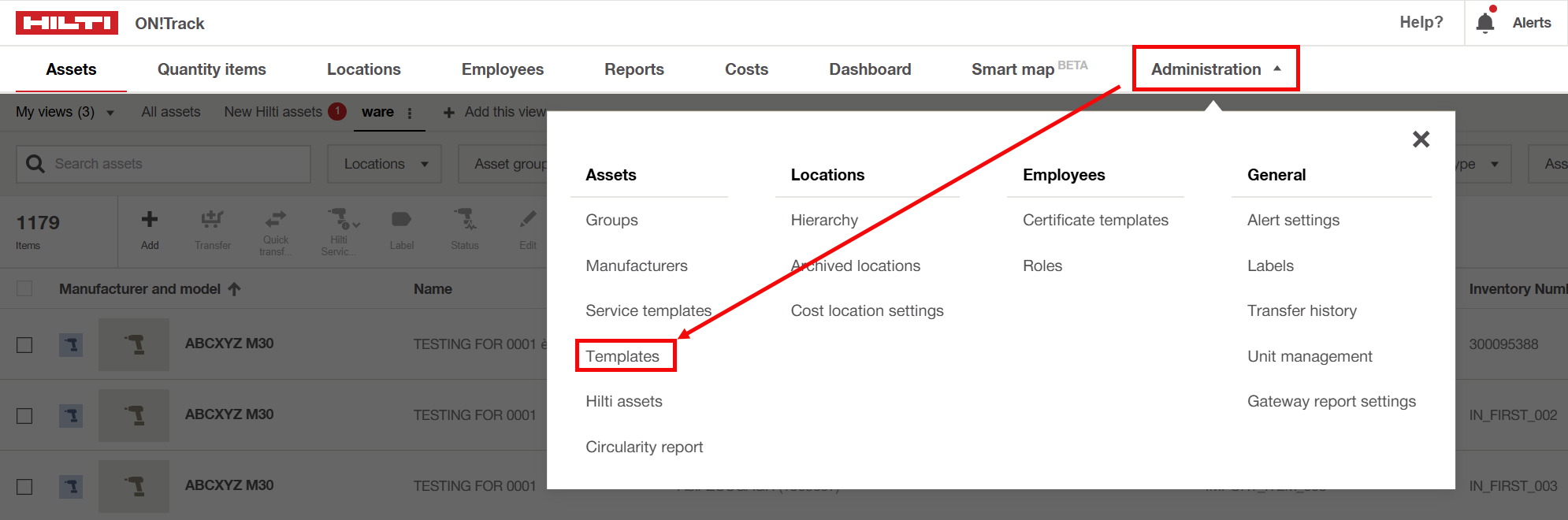Open Certificate templates under Employees
The image size is (1568, 520).
(1094, 221)
